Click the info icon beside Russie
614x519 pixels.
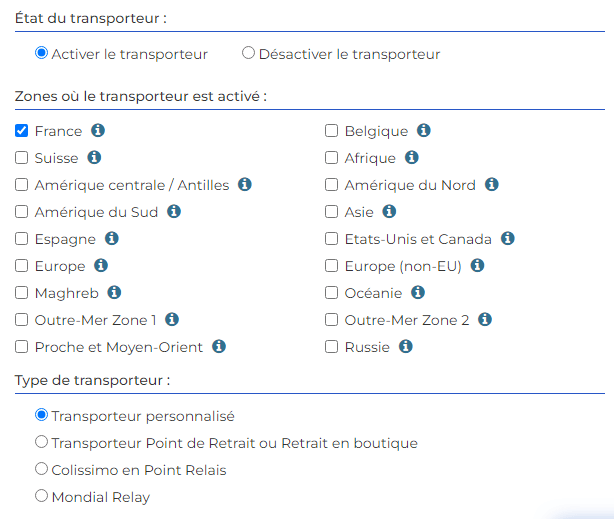pyautogui.click(x=406, y=346)
